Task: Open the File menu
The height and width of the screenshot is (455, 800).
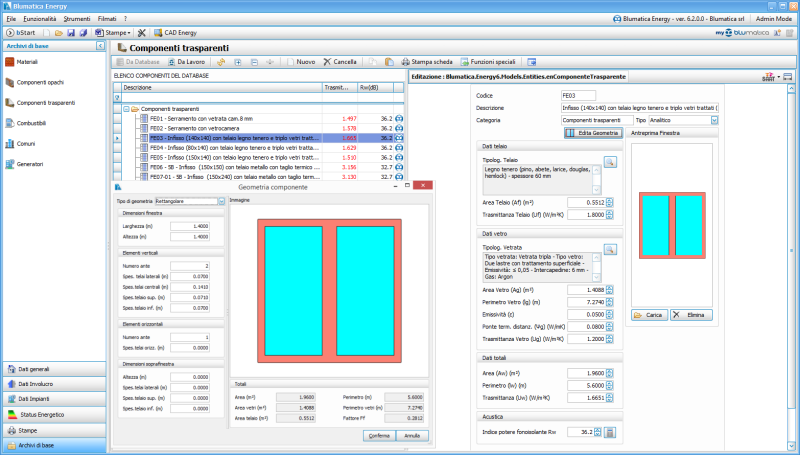Action: coord(11,19)
